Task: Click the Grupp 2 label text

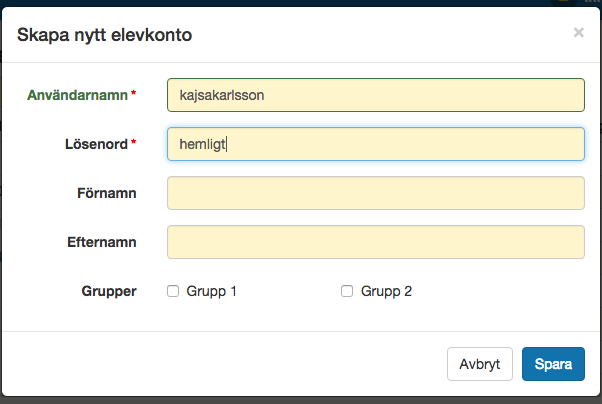Action: tap(386, 292)
